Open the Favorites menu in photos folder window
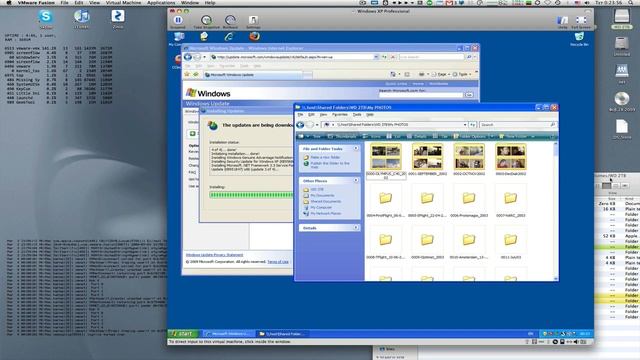The height and width of the screenshot is (360, 640). [x=340, y=115]
